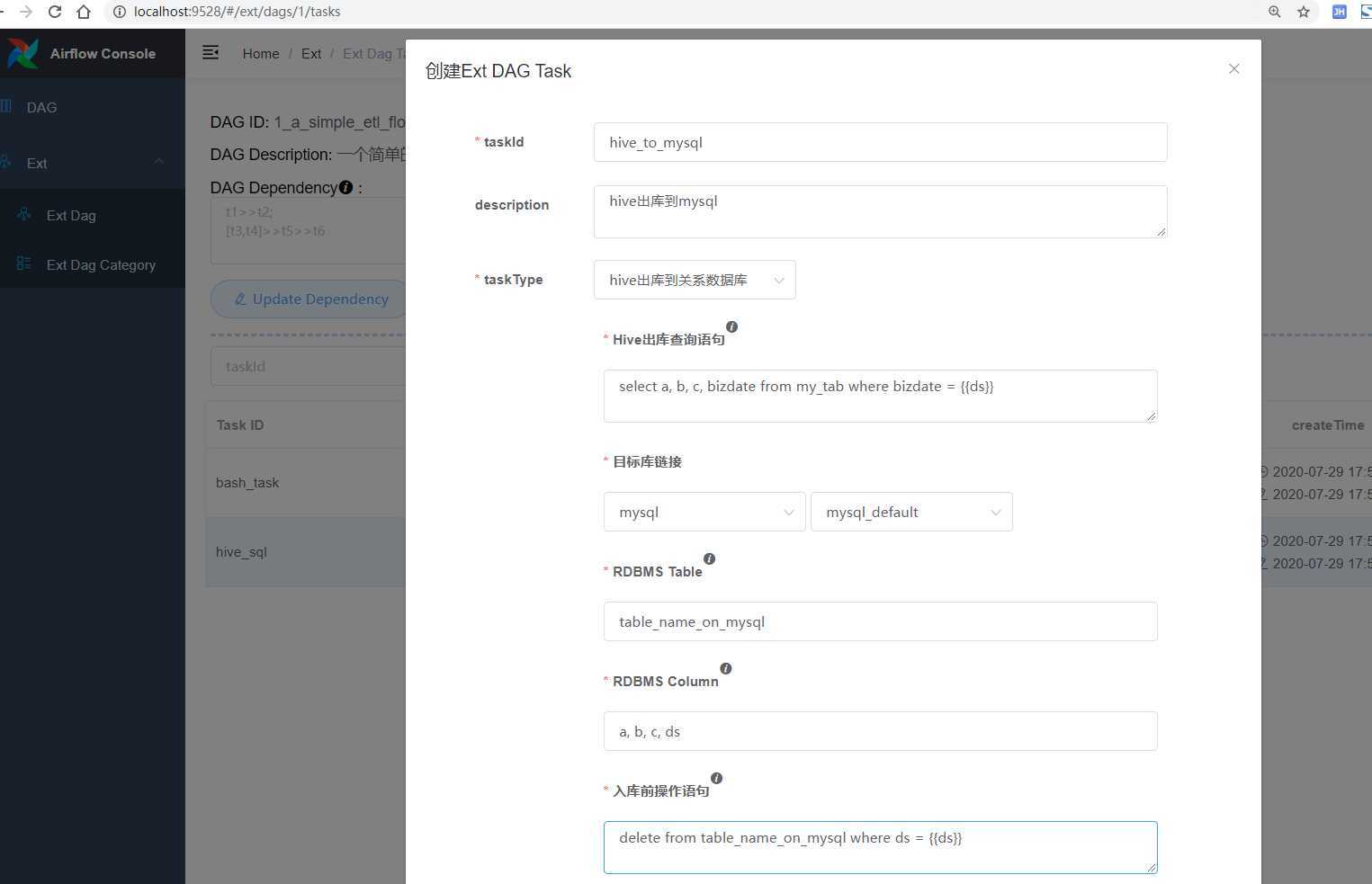Click info icon beside RDBMS Column
1372x884 pixels.
point(725,668)
